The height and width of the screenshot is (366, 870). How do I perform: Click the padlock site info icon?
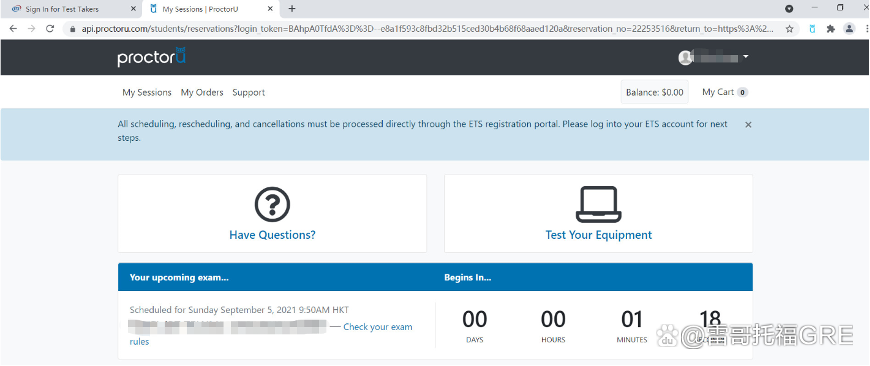72,29
